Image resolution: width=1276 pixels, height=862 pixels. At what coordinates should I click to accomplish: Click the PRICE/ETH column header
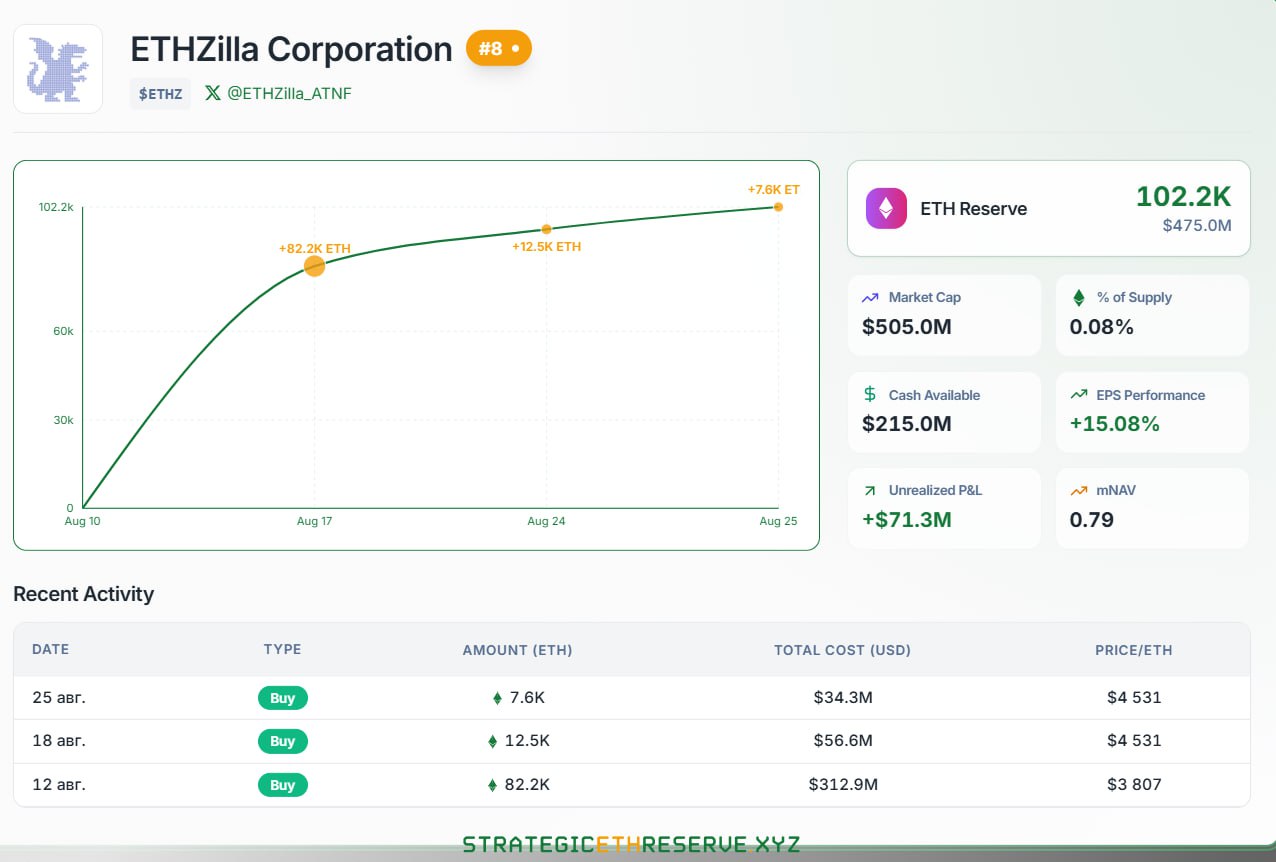(1133, 650)
